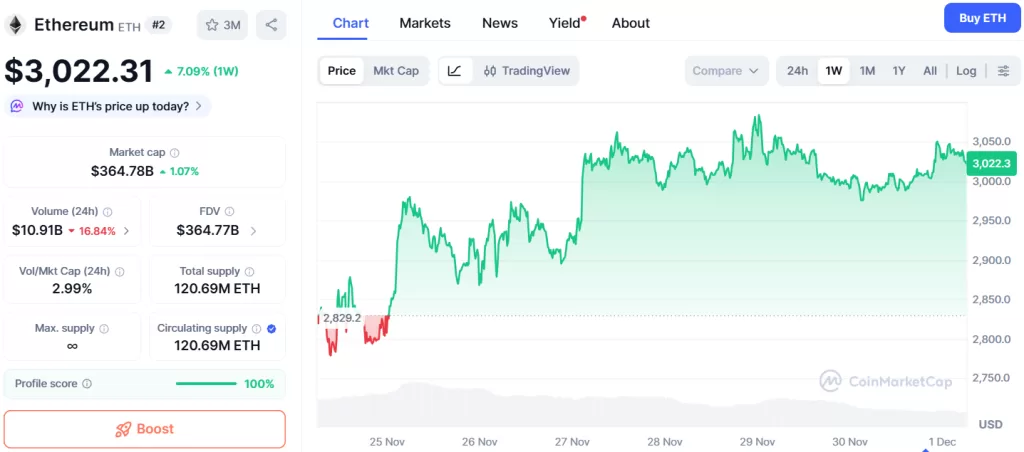The image size is (1024, 452).
Task: Toggle Log scale on chart
Action: click(x=966, y=71)
